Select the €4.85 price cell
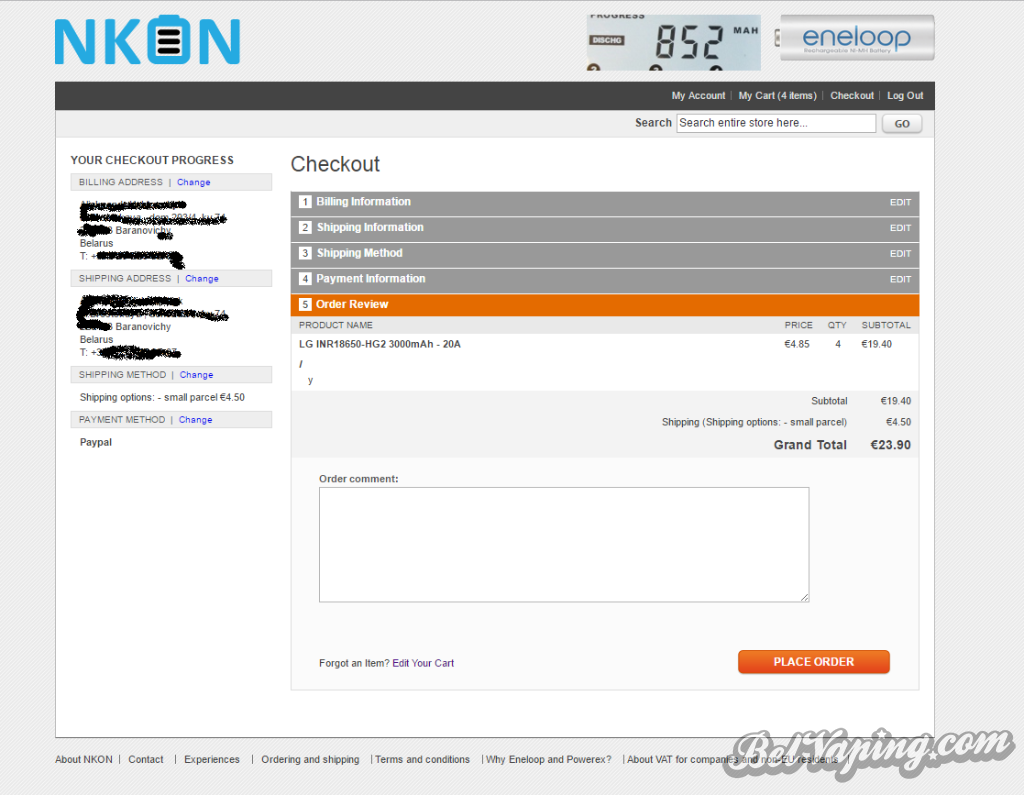The width and height of the screenshot is (1024, 795). pyautogui.click(x=797, y=344)
